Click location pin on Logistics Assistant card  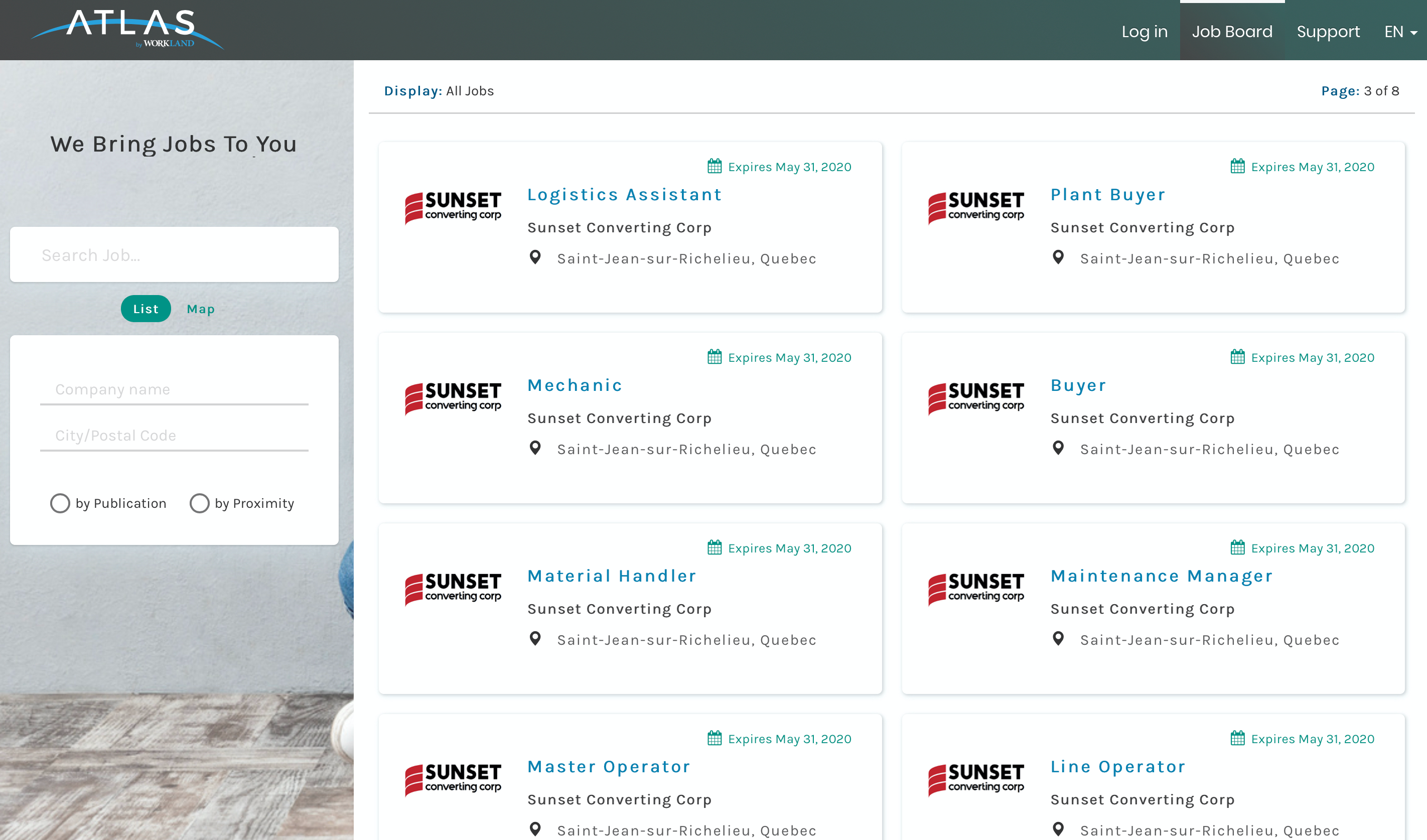click(x=534, y=258)
